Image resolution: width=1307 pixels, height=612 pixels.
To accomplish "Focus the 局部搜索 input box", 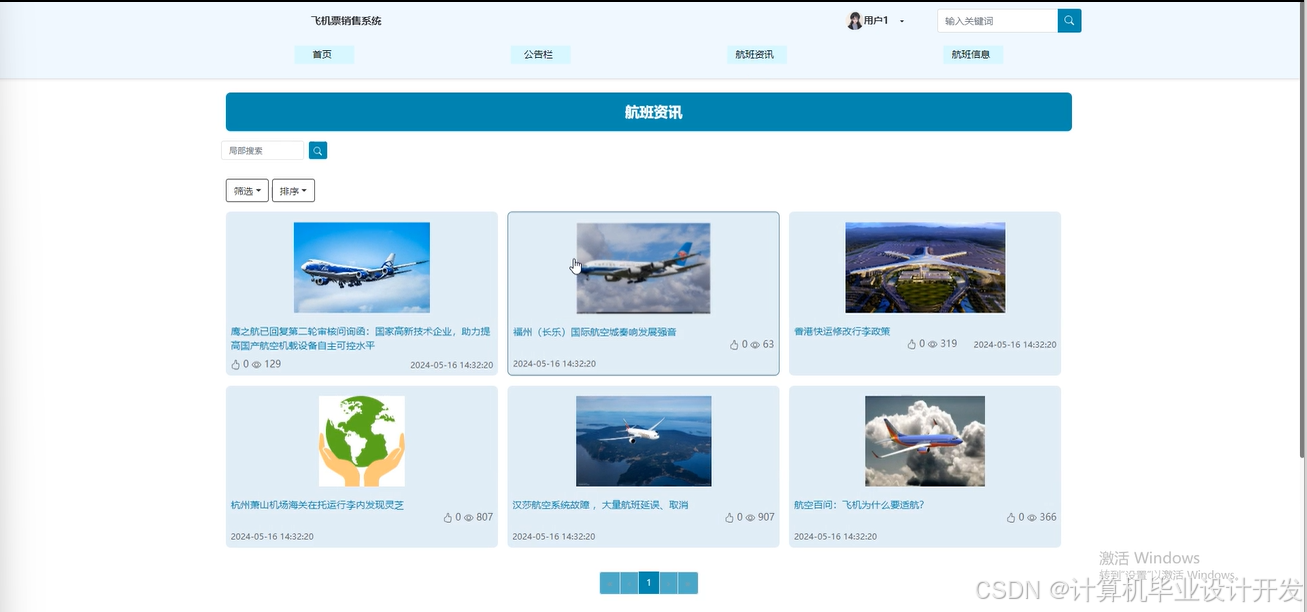I will (262, 151).
